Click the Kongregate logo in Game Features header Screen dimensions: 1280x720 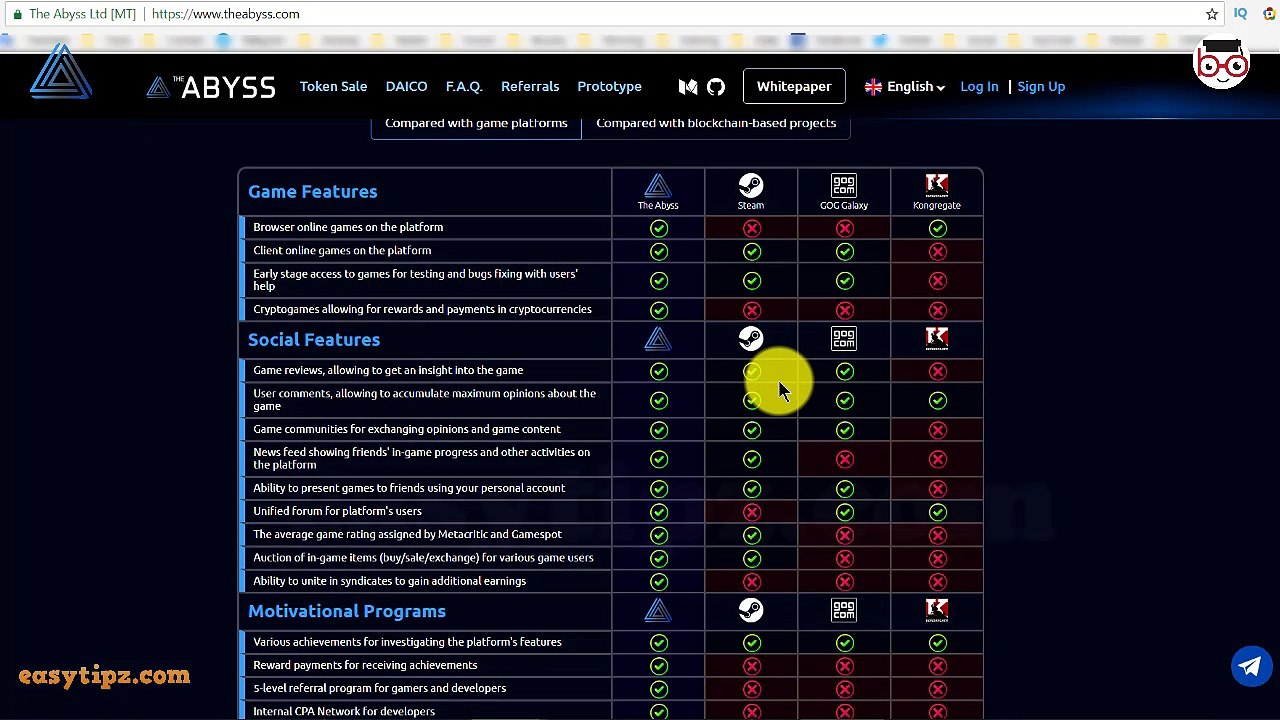tap(937, 185)
